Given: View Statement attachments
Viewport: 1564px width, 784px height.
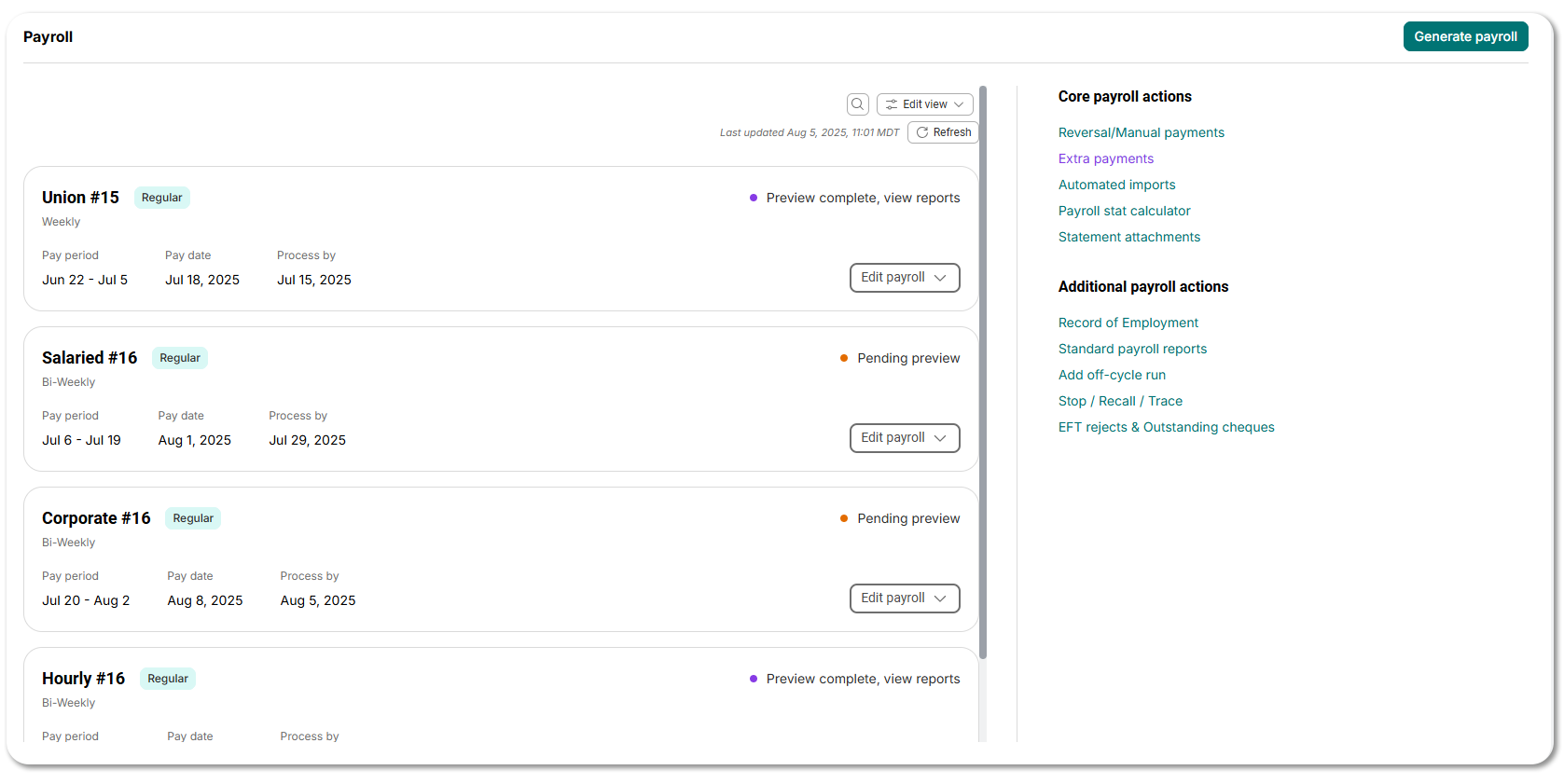Looking at the screenshot, I should point(1128,237).
